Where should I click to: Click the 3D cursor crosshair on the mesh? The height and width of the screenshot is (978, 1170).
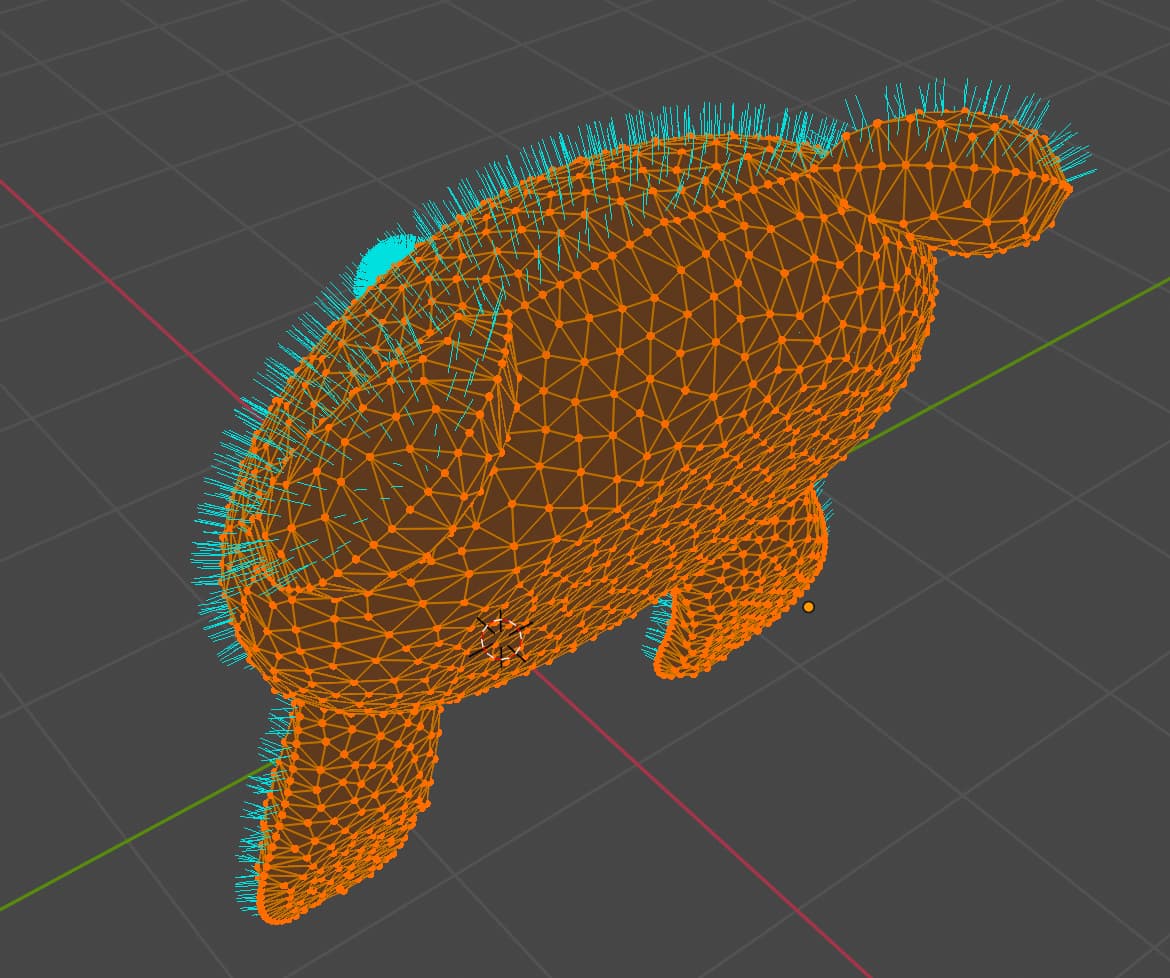(x=501, y=639)
